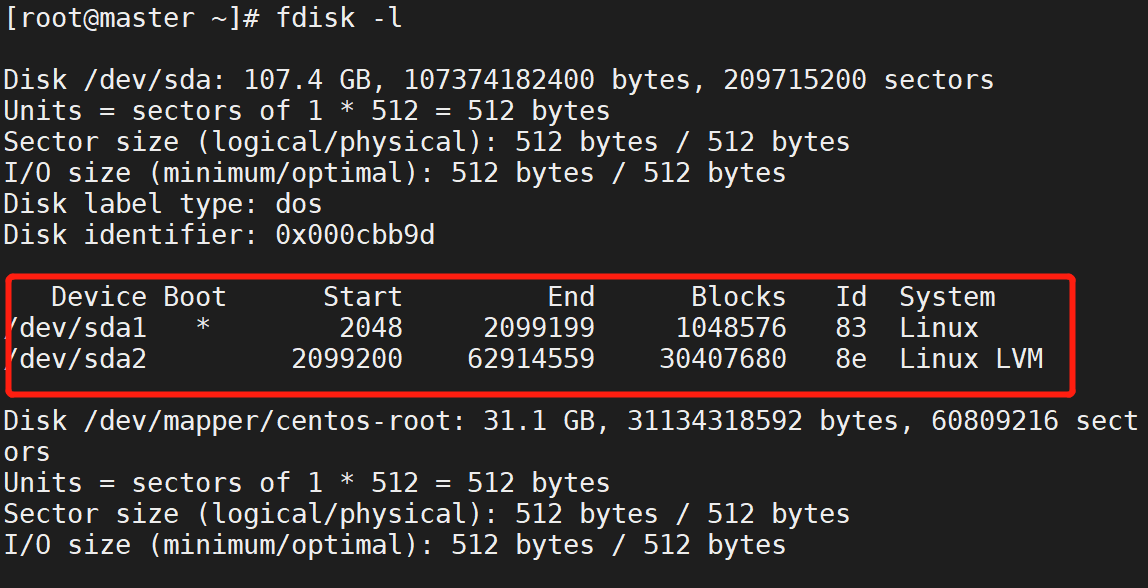Click the boot flag asterisk for sda1
Viewport: 1148px width, 588px height.
coord(203,328)
